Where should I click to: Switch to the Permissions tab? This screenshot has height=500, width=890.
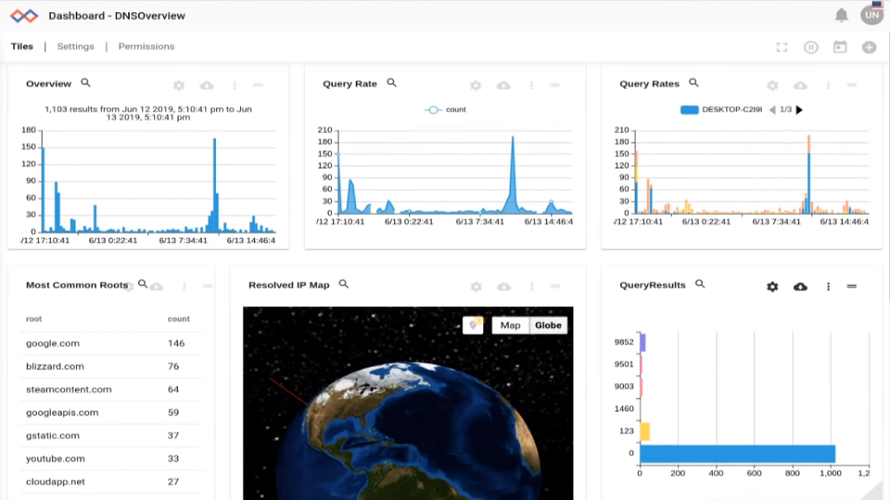[x=146, y=47]
